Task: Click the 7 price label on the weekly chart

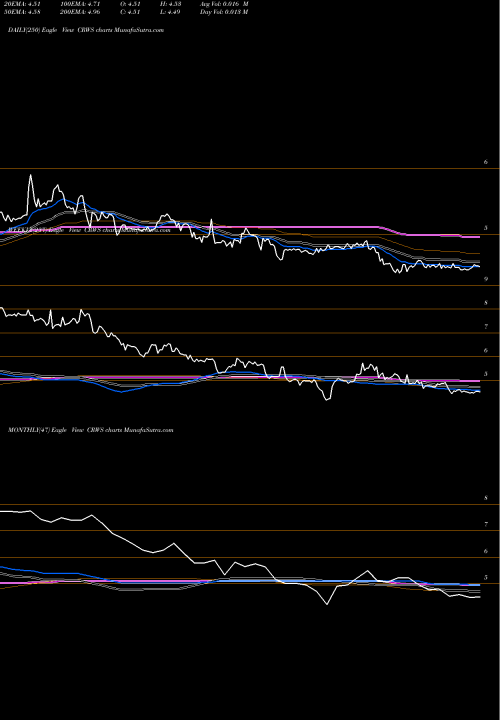Action: pos(485,327)
